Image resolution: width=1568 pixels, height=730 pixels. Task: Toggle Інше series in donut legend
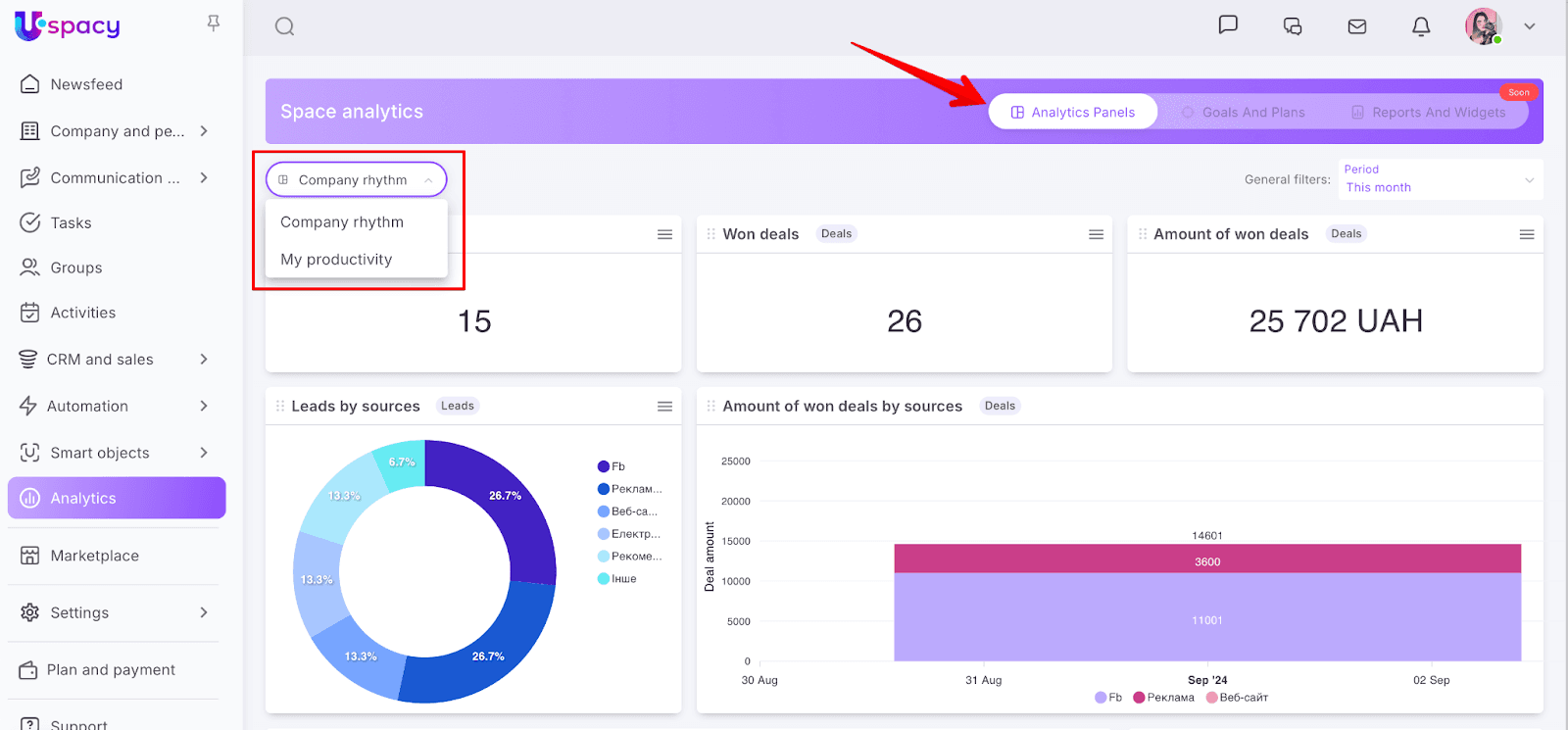click(617, 579)
